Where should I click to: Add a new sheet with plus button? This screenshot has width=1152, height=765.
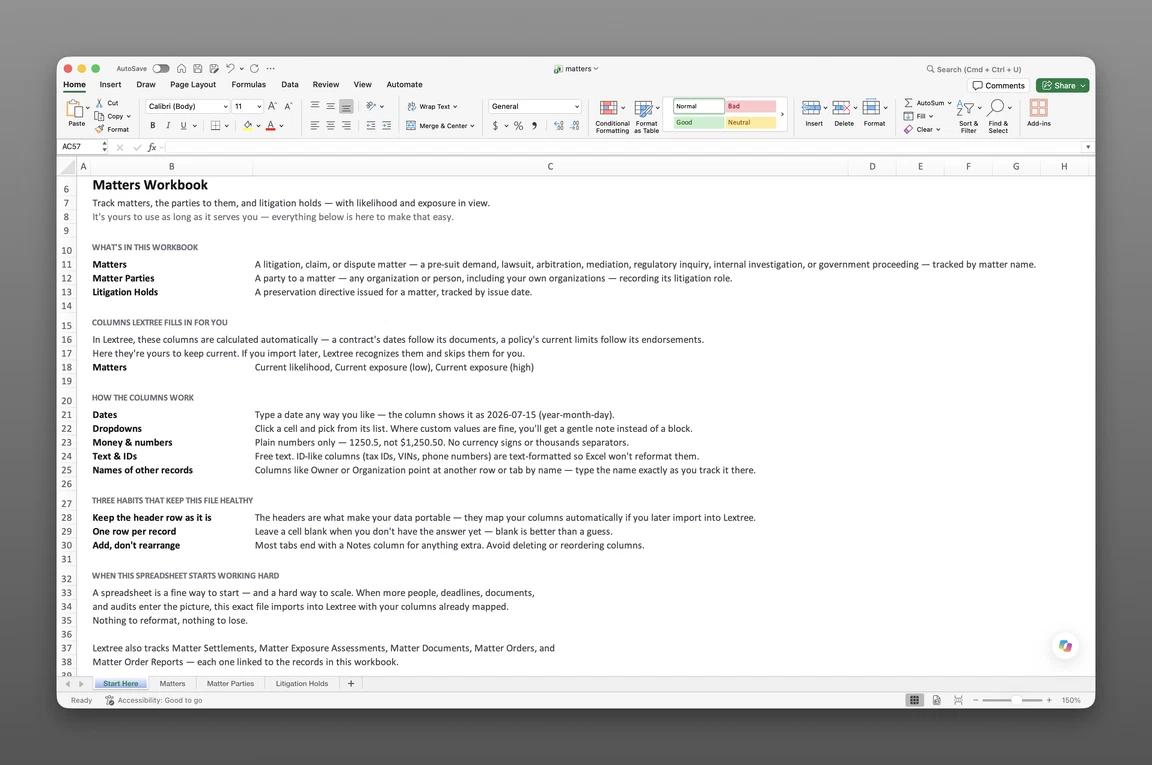[351, 683]
